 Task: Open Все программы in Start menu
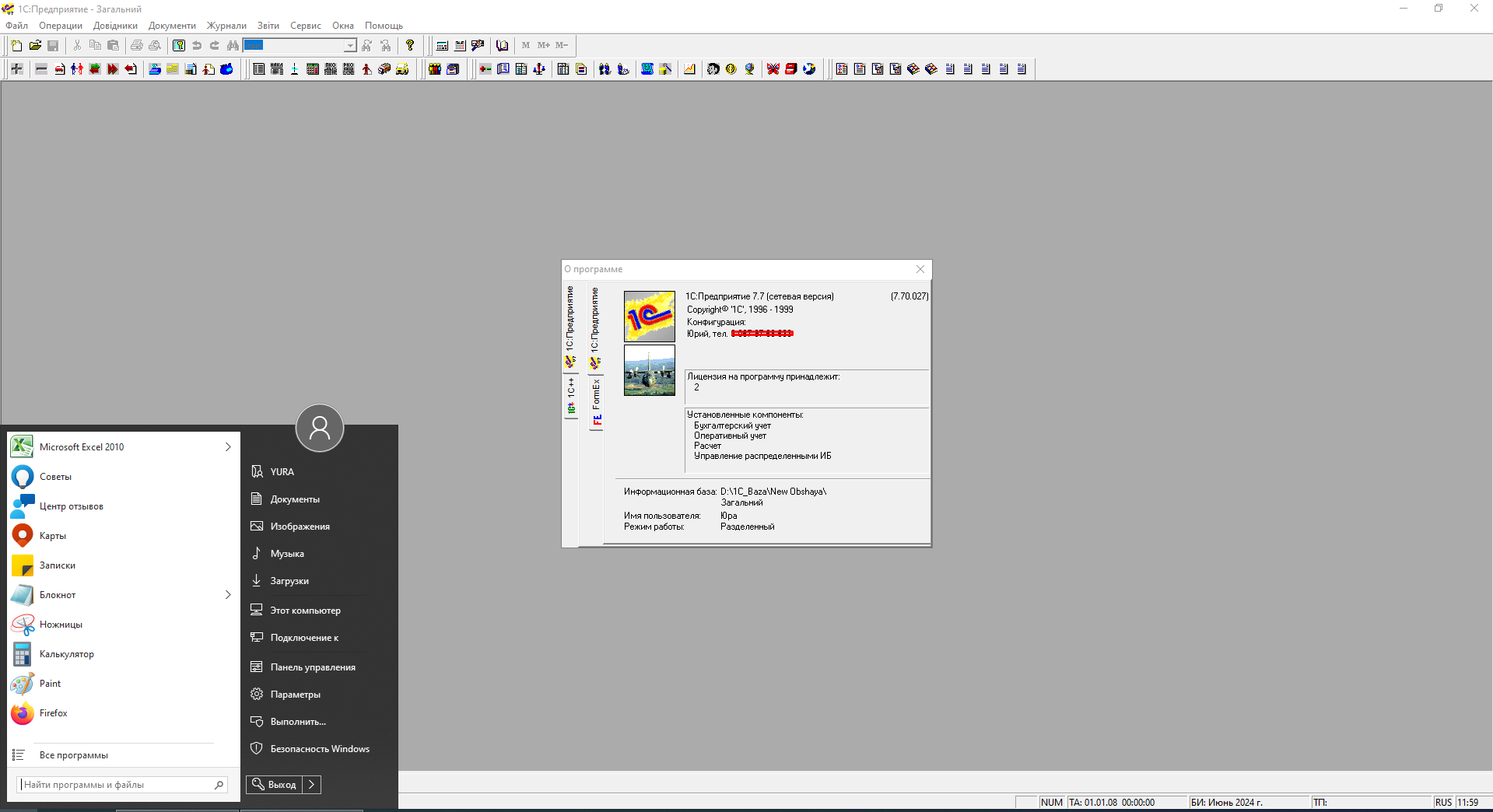pos(74,755)
